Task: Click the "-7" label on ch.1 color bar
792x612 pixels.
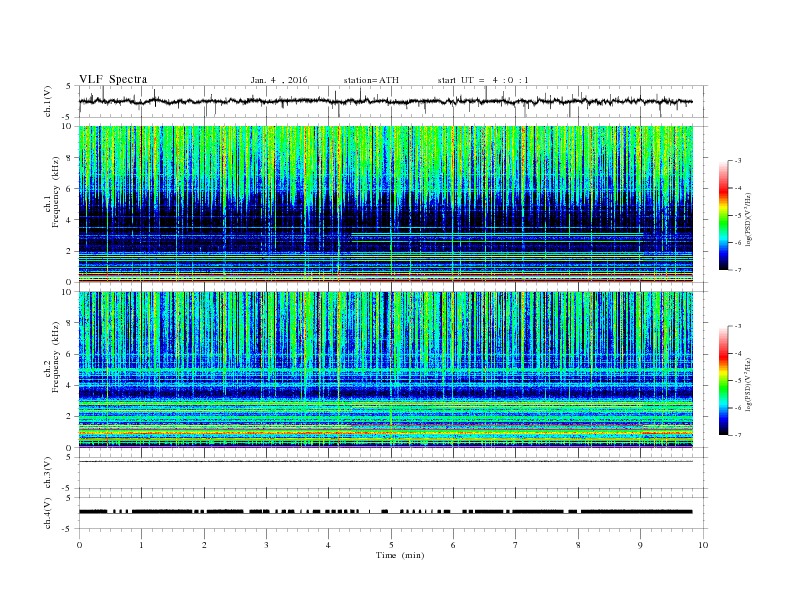Action: [x=737, y=270]
